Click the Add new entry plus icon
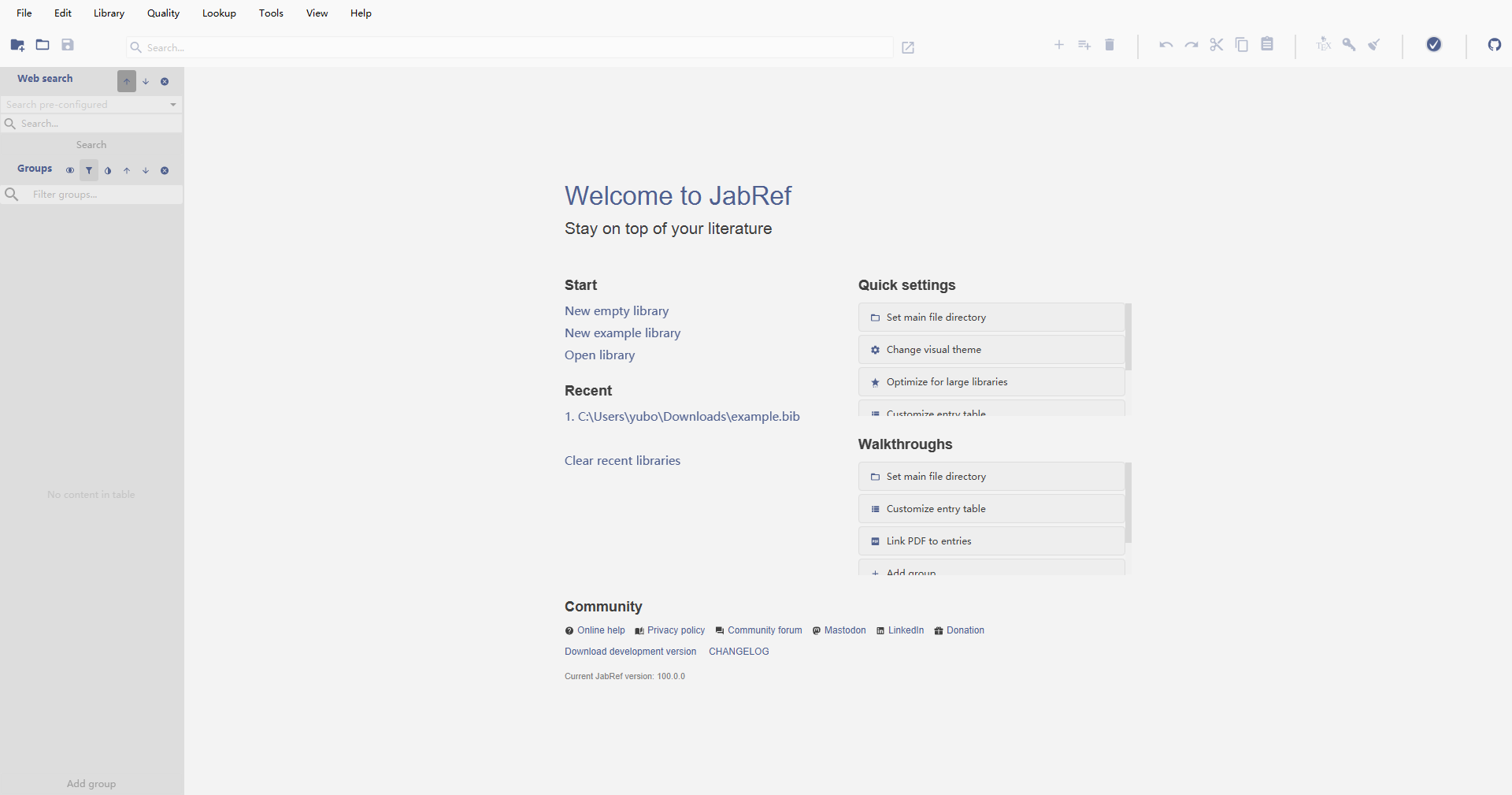Screen dimensions: 1512x795 point(1059,45)
